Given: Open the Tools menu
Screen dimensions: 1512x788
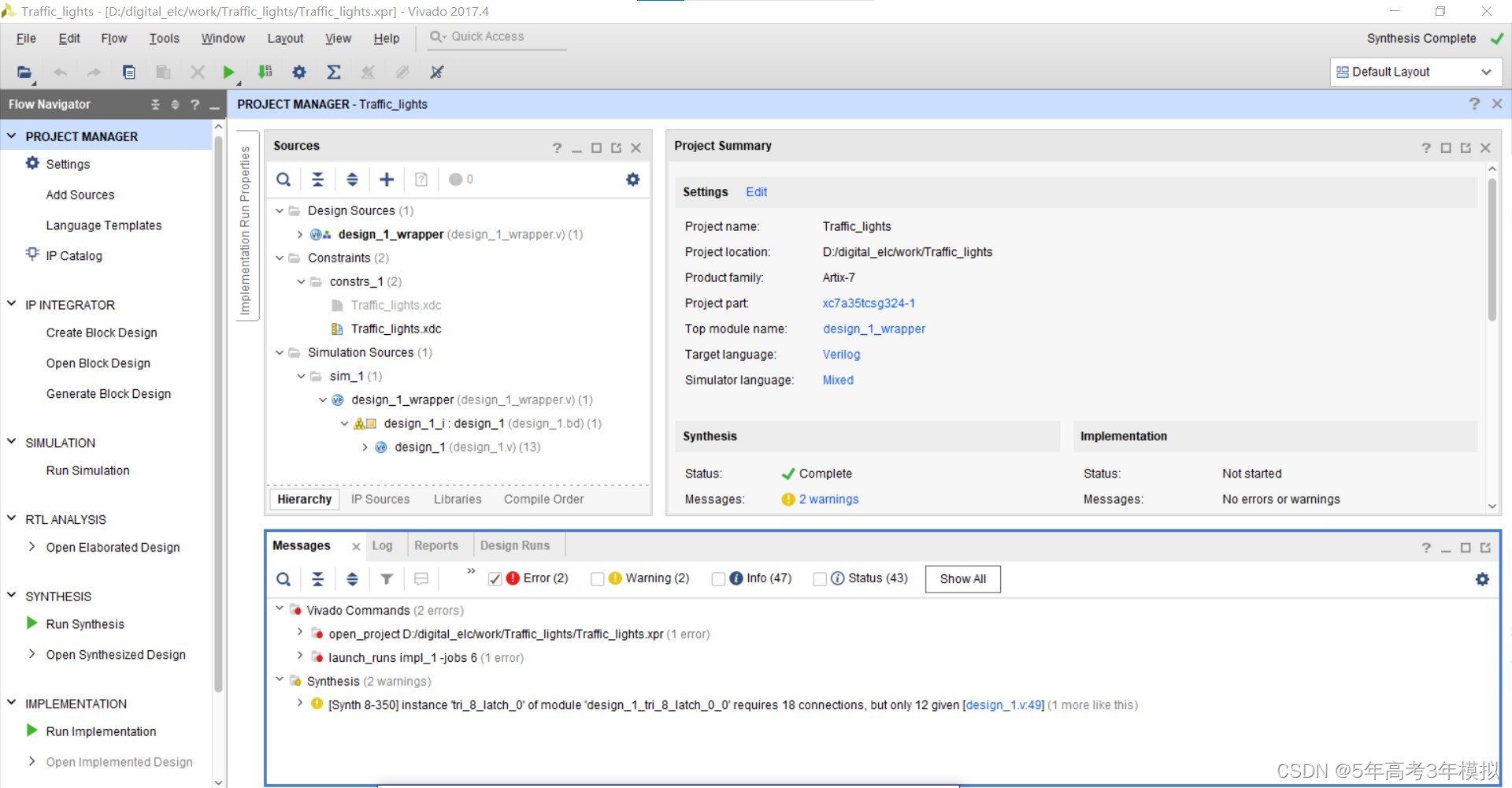Looking at the screenshot, I should (x=165, y=39).
